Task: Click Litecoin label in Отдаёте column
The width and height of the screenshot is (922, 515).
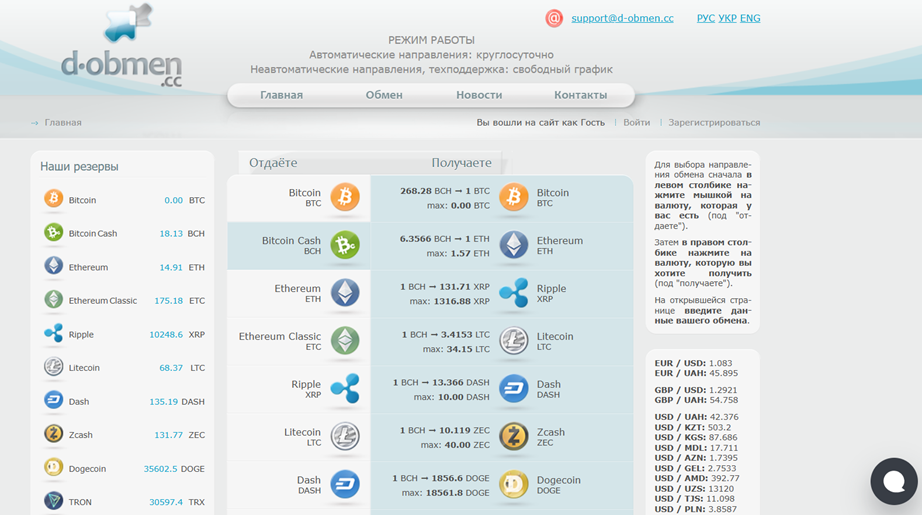Action: pos(302,432)
